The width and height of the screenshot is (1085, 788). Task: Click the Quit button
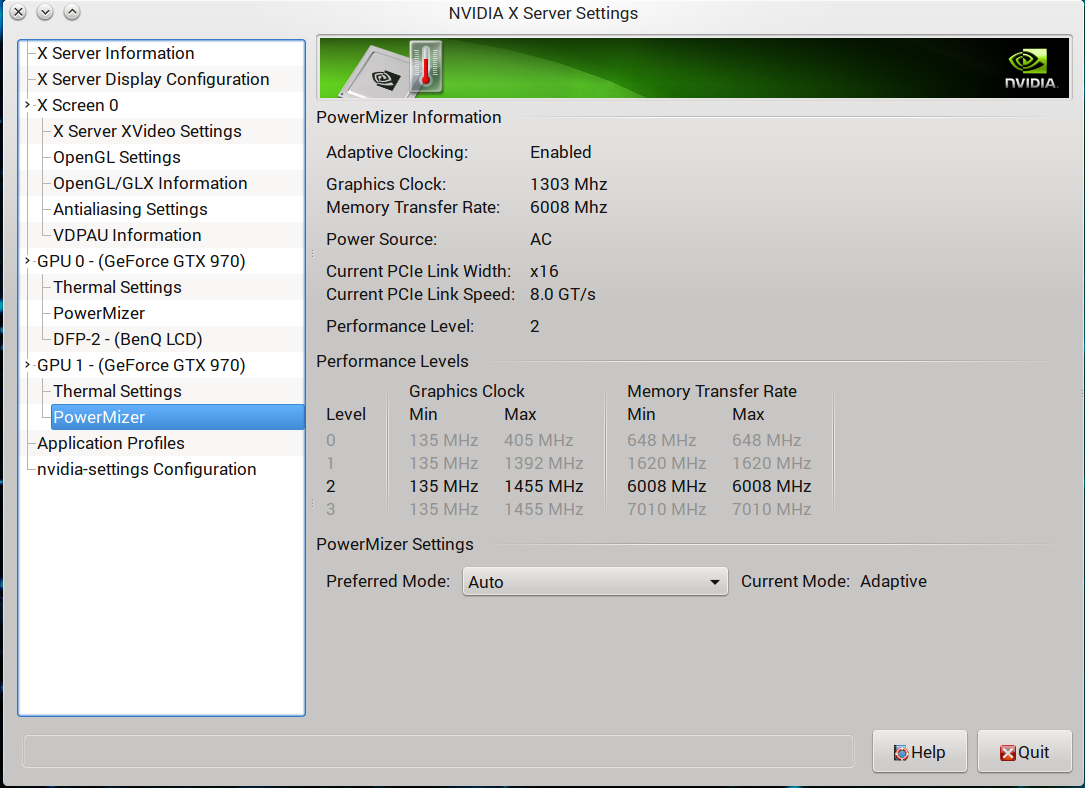pyautogui.click(x=1024, y=752)
